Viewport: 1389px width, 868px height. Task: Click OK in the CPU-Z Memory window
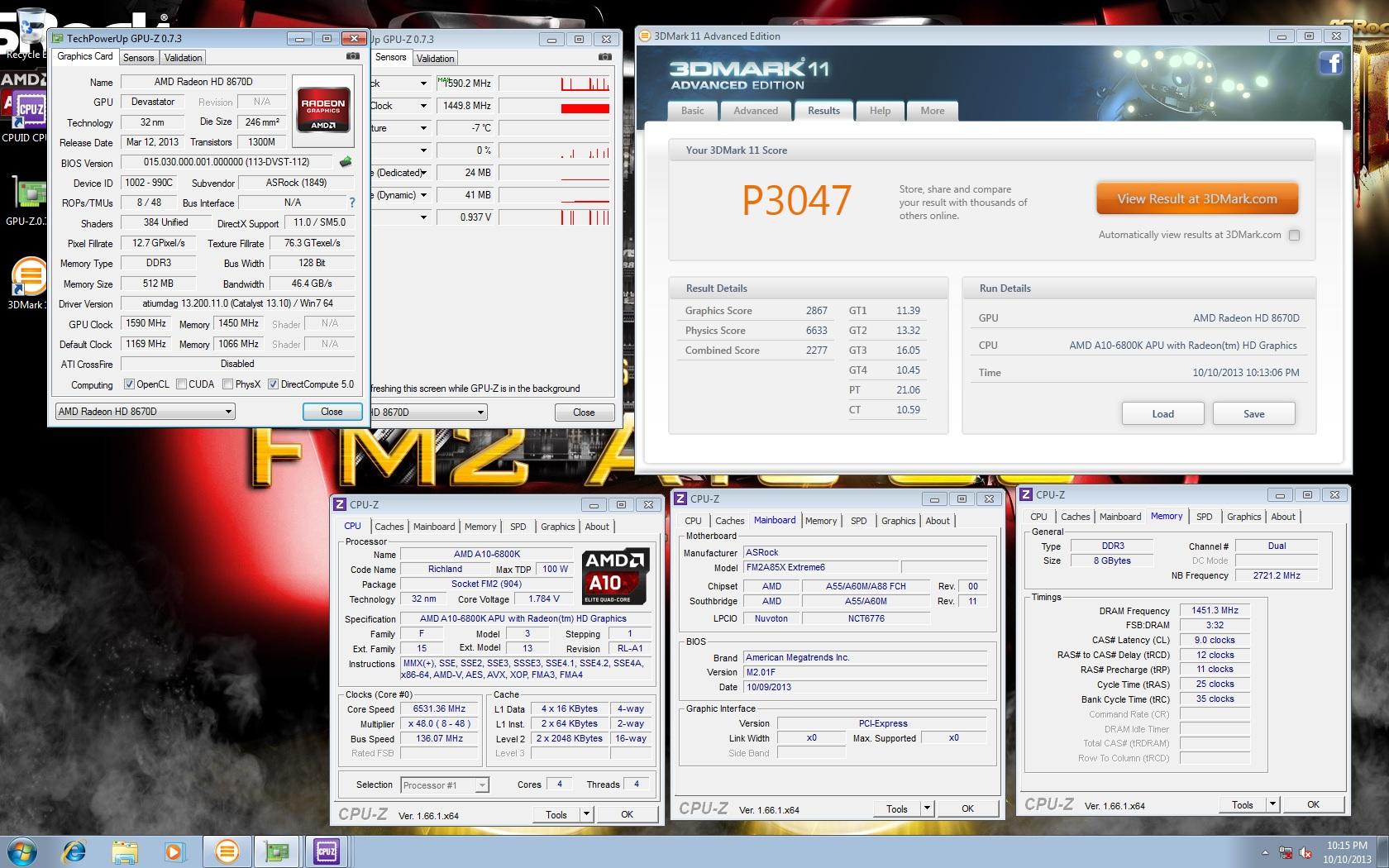[1313, 804]
